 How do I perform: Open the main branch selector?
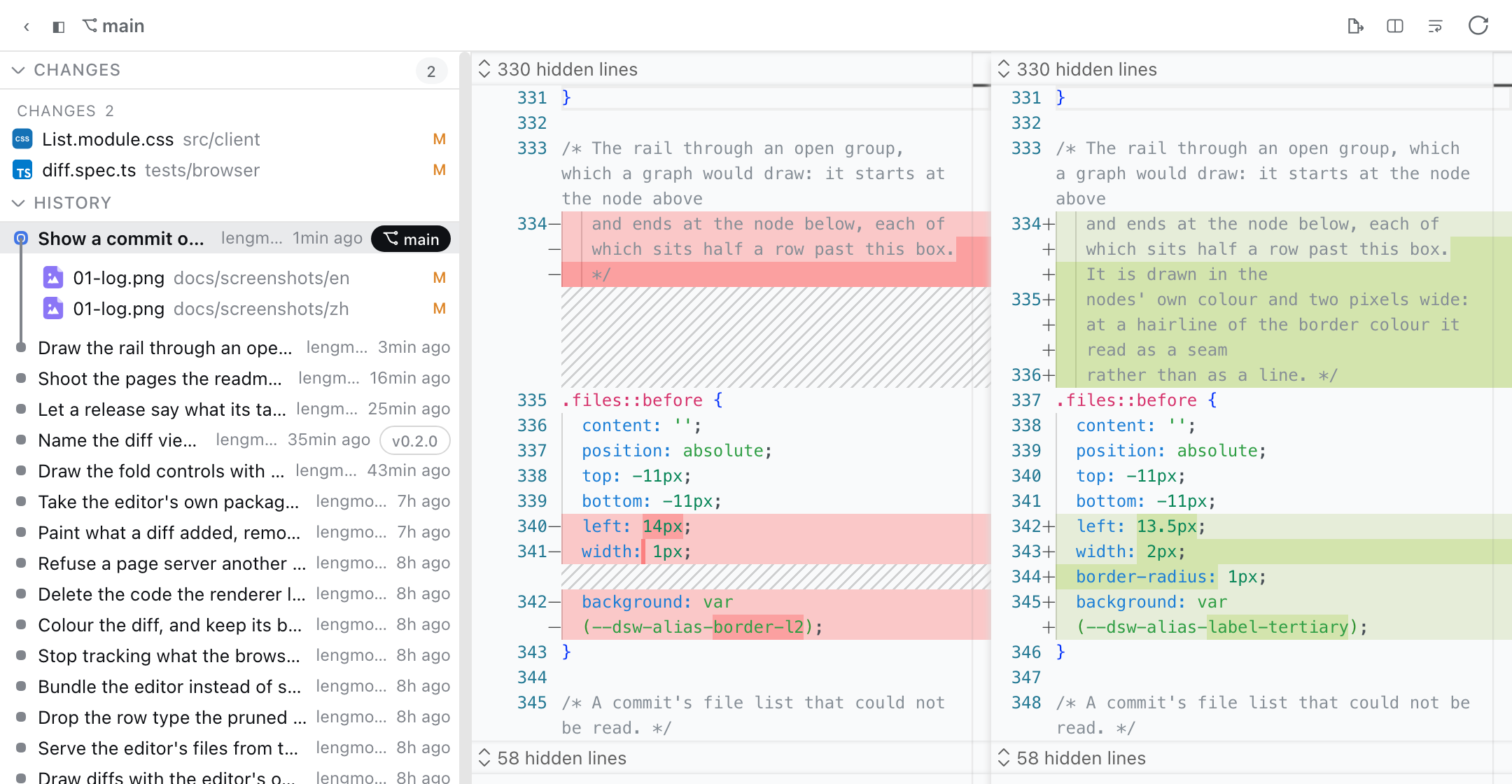[x=113, y=26]
